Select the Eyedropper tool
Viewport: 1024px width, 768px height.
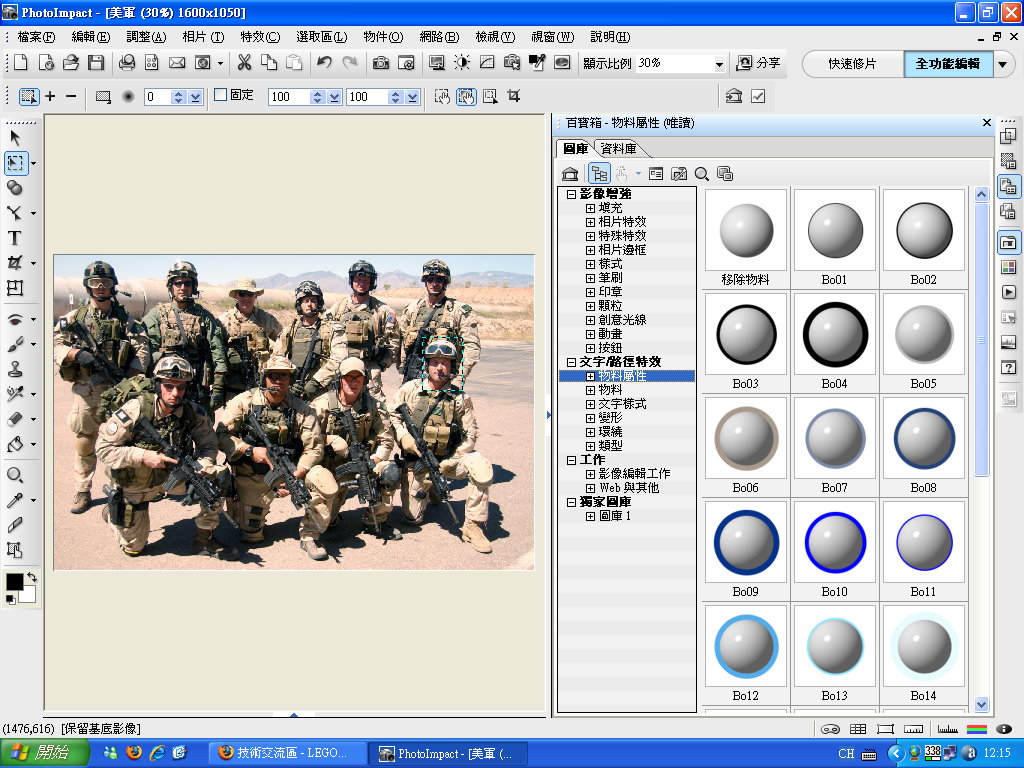pyautogui.click(x=15, y=500)
